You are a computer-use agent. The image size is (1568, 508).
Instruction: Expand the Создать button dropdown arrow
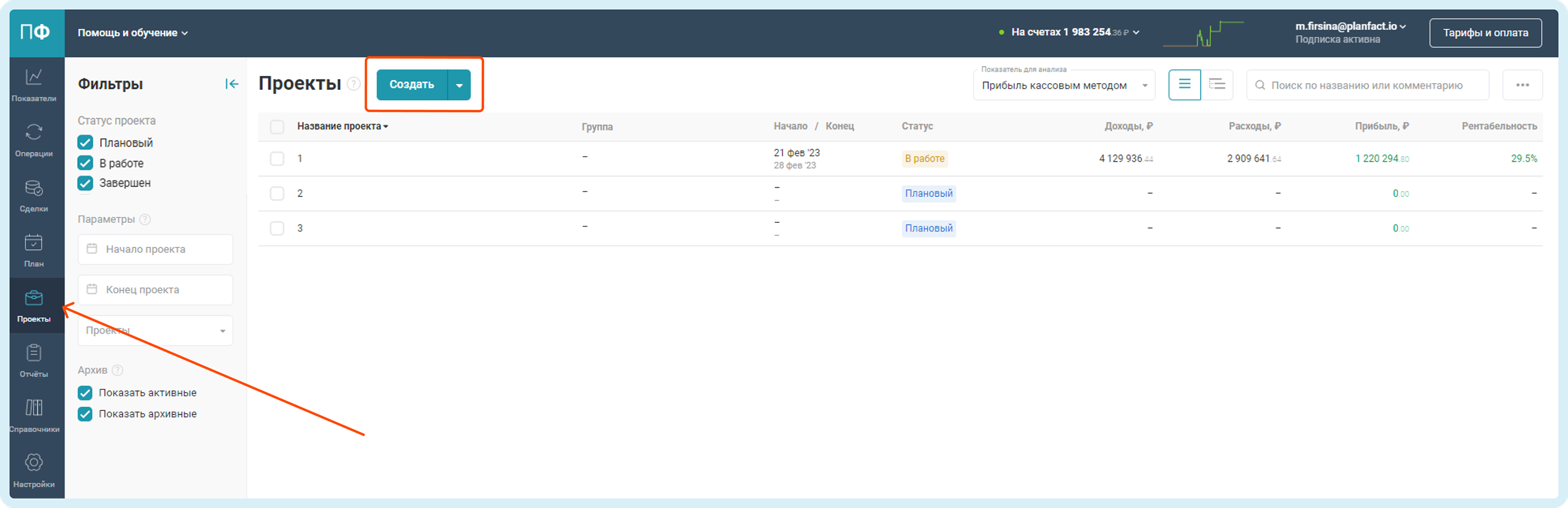coord(460,84)
